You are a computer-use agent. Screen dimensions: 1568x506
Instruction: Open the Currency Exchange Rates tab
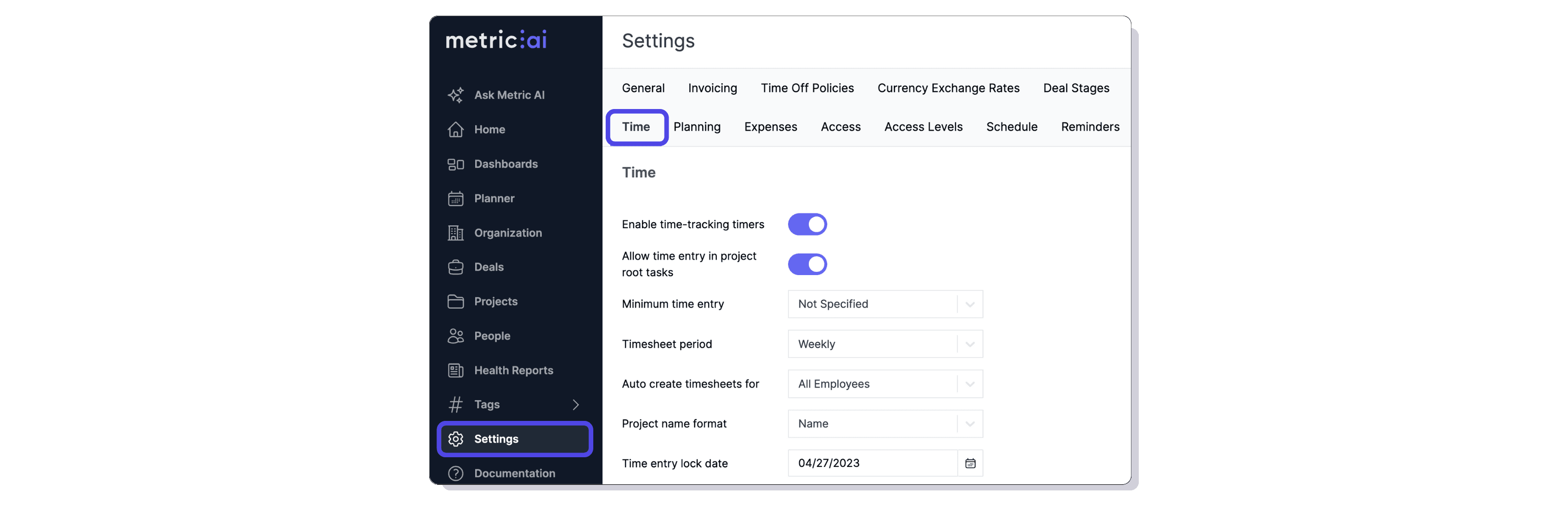click(x=948, y=88)
